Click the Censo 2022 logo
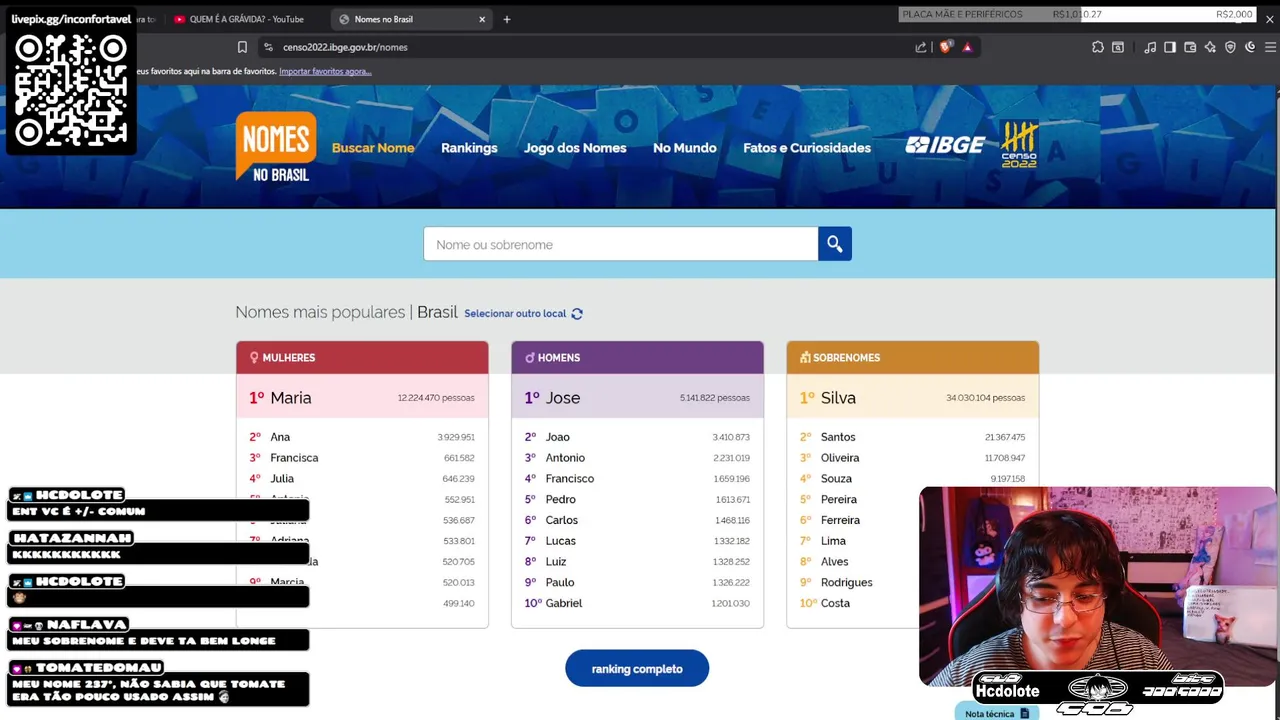Screen dimensions: 1280x720 click(1019, 145)
